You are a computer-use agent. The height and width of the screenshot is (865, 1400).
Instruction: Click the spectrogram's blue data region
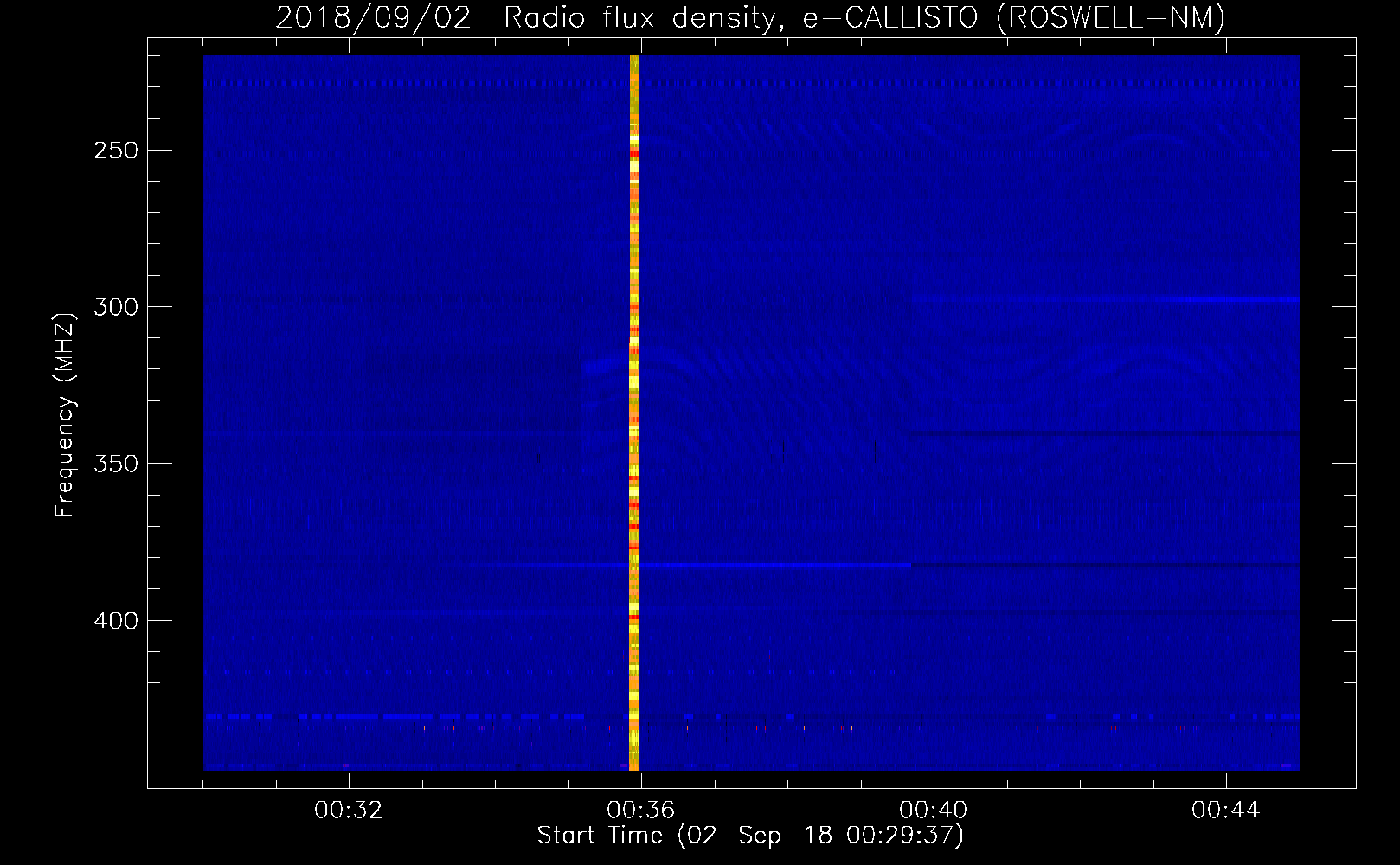(751, 413)
